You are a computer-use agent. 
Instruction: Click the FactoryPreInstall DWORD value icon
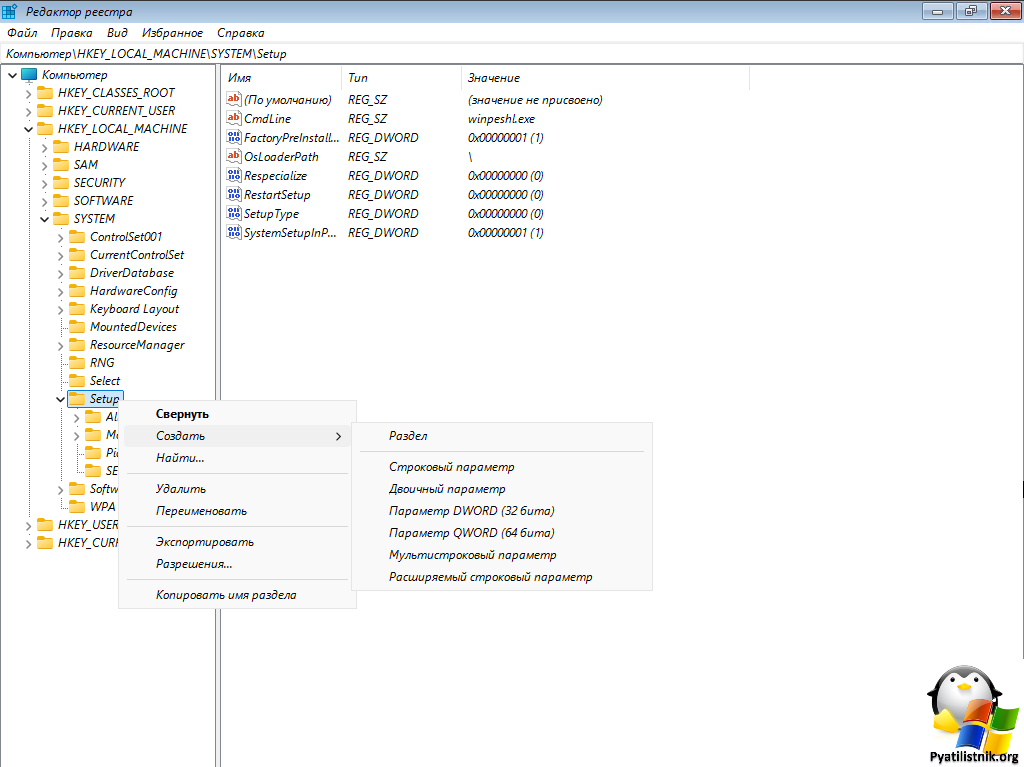(234, 137)
